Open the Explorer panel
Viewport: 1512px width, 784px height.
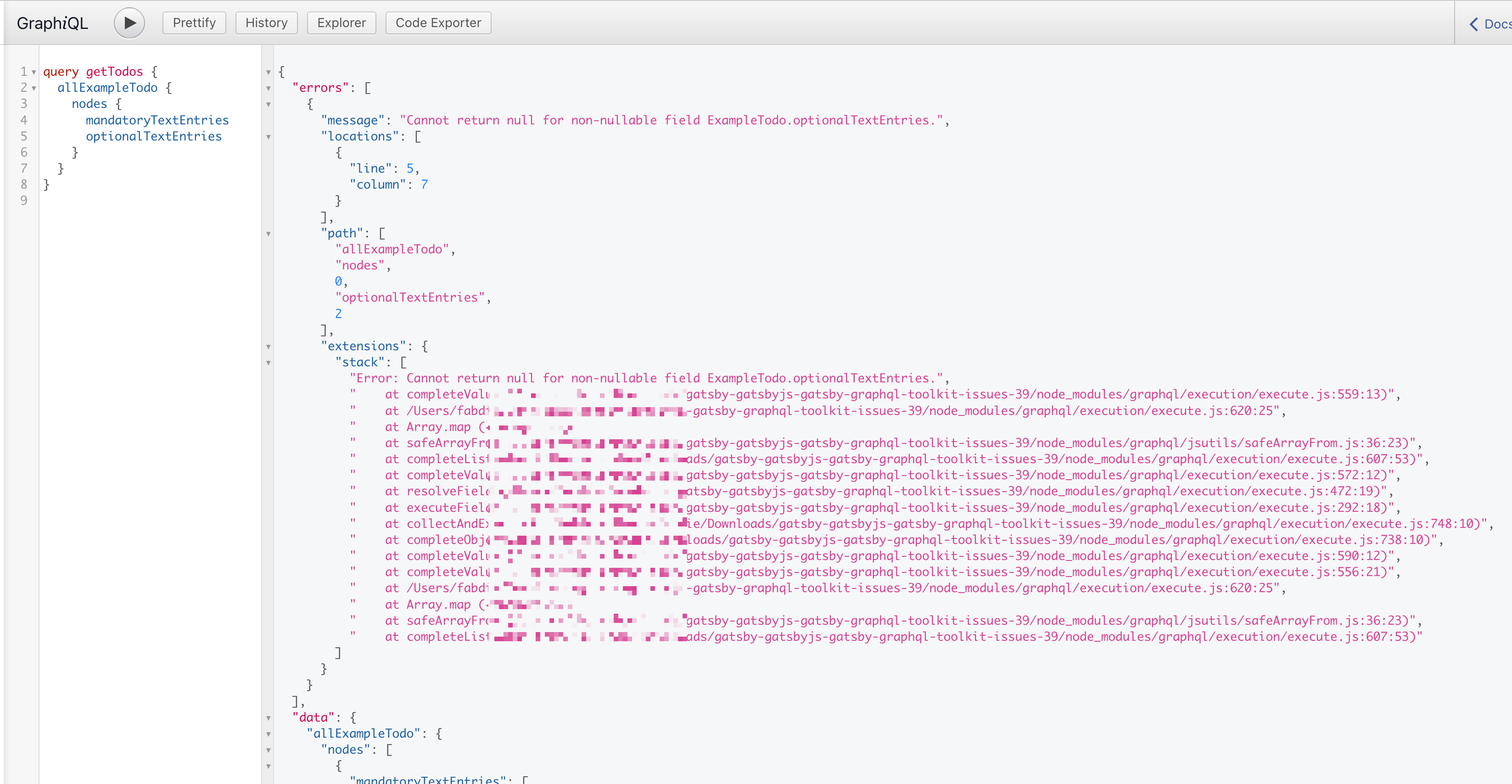point(341,22)
